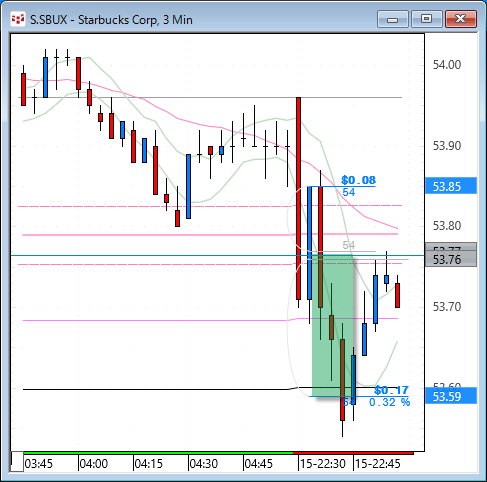Viewport: 487px width, 482px height.
Task: Click the $0.17 target annotation
Action: pyautogui.click(x=391, y=390)
